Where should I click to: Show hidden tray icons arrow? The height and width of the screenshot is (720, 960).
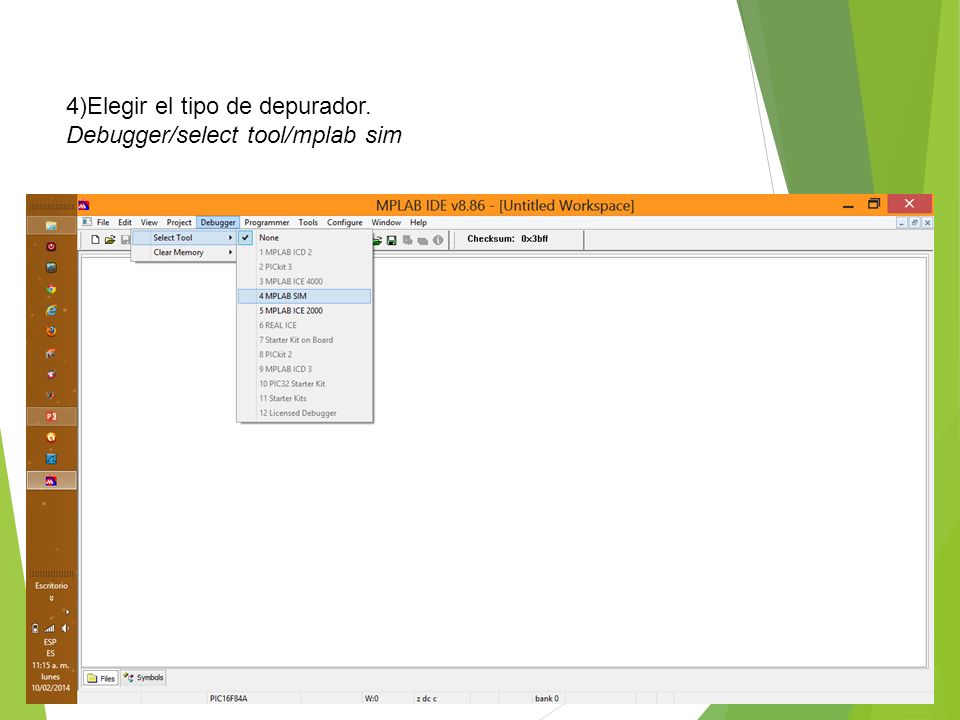(67, 612)
